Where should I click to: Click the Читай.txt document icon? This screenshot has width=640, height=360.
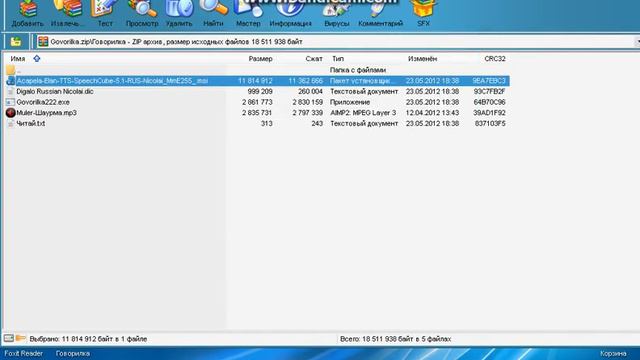[x=11, y=123]
